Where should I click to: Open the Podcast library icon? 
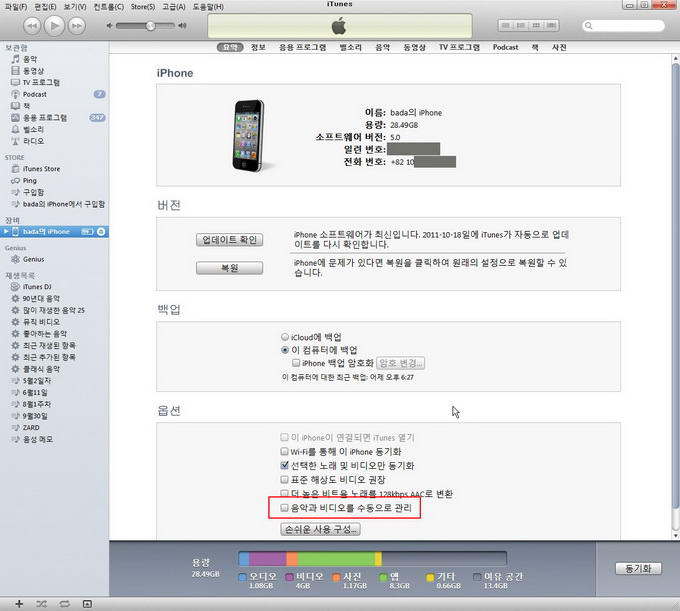coord(15,94)
